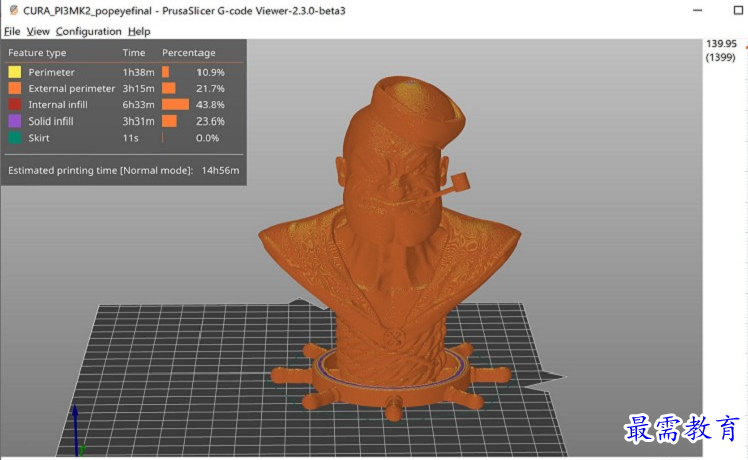Click the 43.8% Internal infill percentage

click(210, 105)
